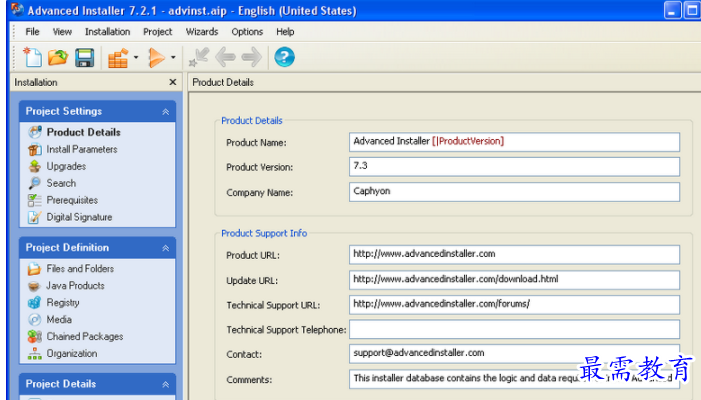Click the blue Help question mark icon

tap(284, 57)
